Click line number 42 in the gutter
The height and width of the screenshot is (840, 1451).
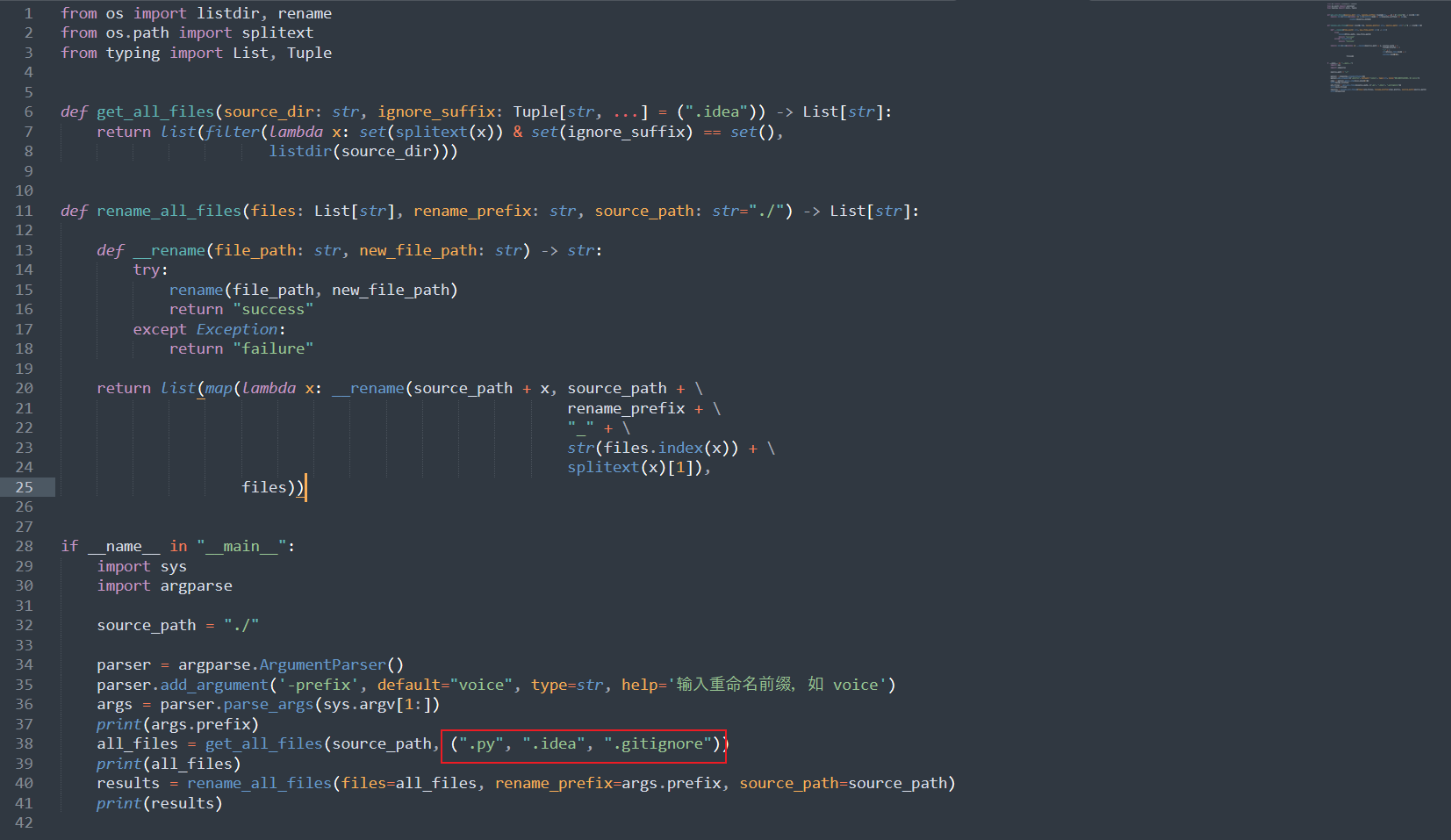point(25,822)
